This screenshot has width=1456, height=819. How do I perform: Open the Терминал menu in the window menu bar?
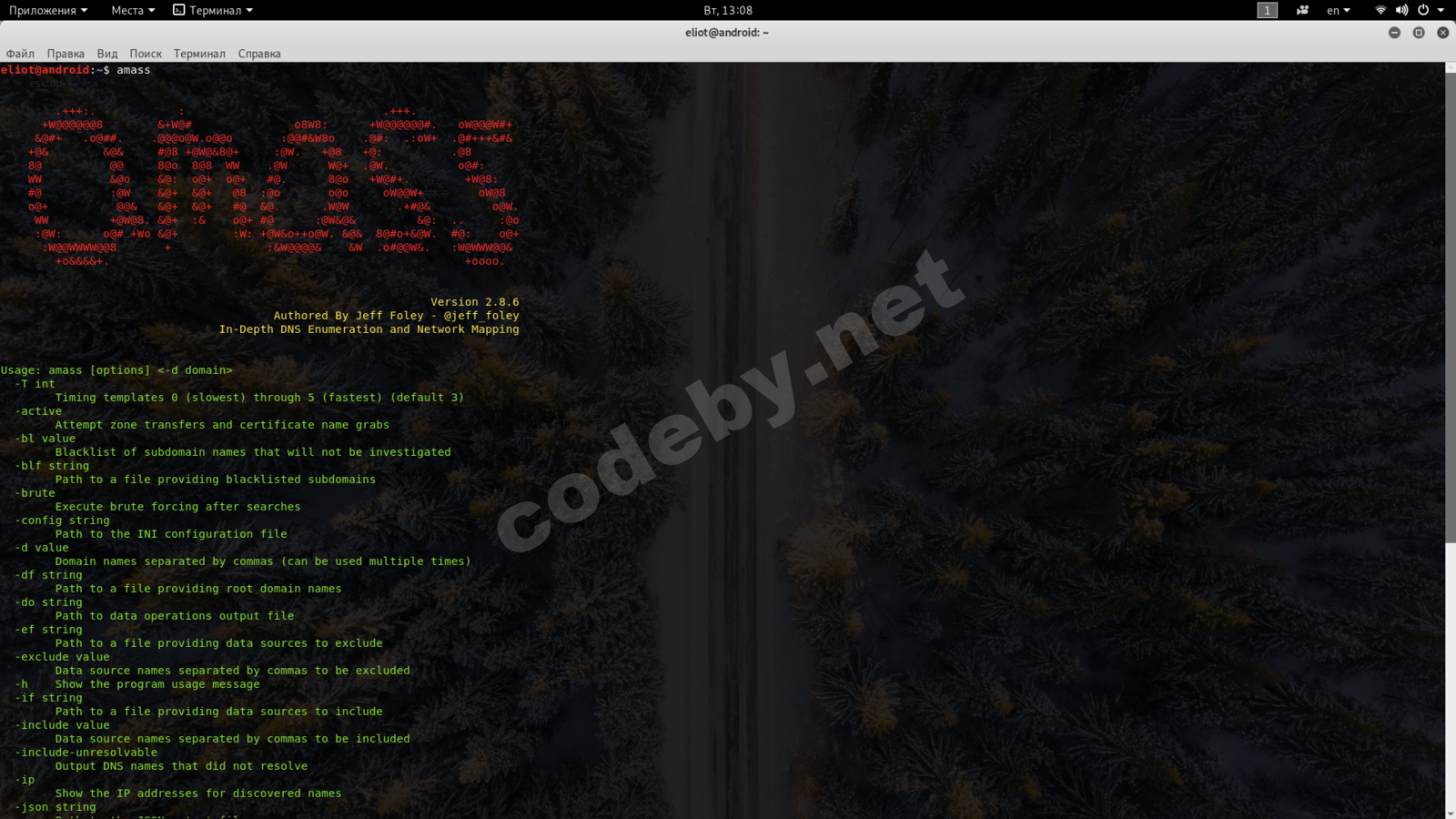pos(199,54)
